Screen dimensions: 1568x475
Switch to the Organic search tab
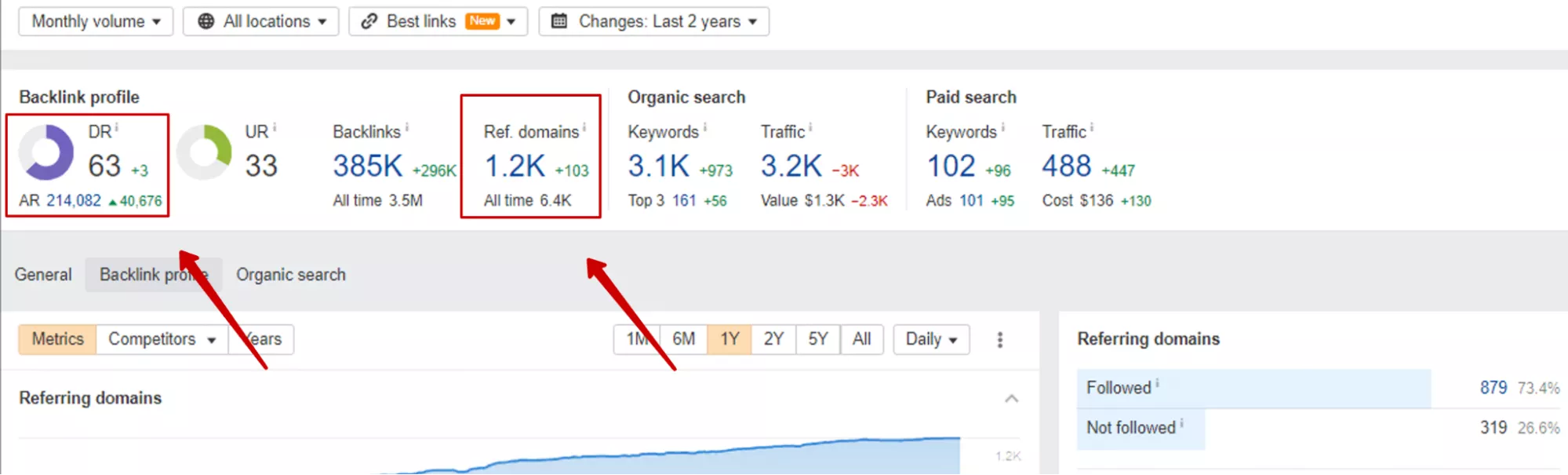coord(291,275)
